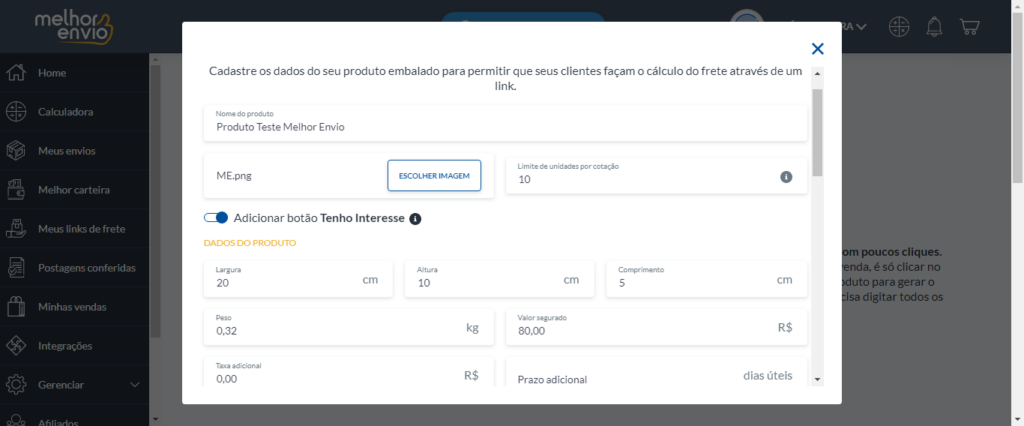
Task: Click the Melhor Envio logo
Action: pos(74,26)
